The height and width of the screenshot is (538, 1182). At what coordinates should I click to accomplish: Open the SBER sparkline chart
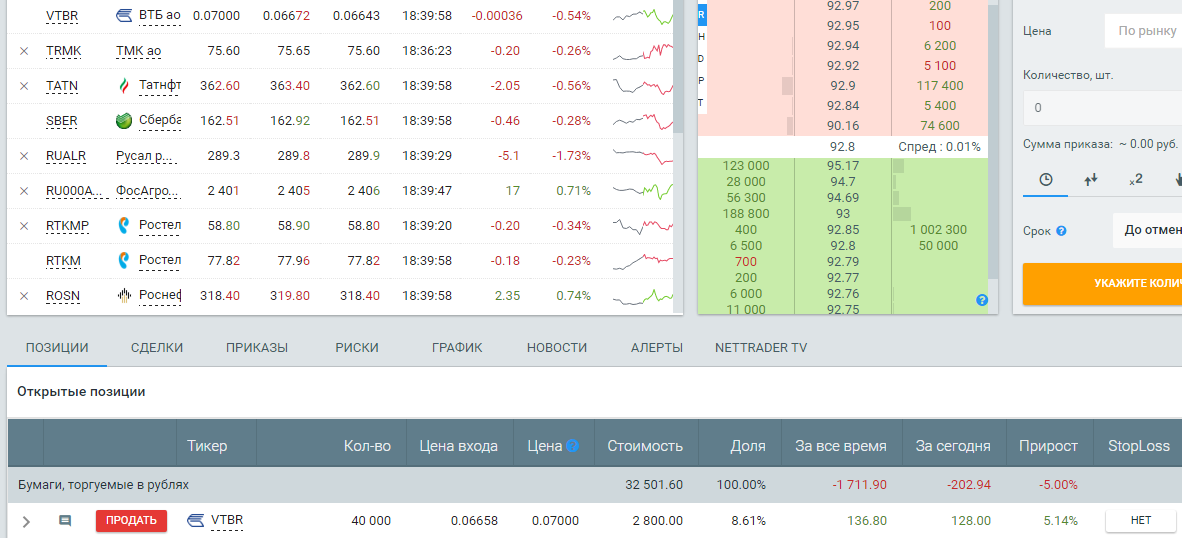642,121
